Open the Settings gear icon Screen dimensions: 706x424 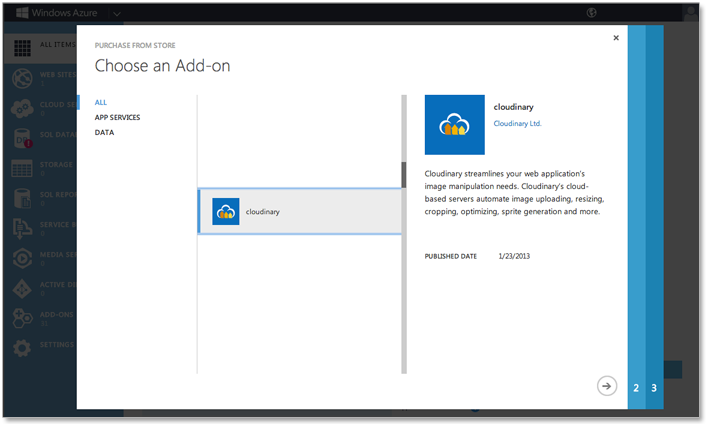22,348
